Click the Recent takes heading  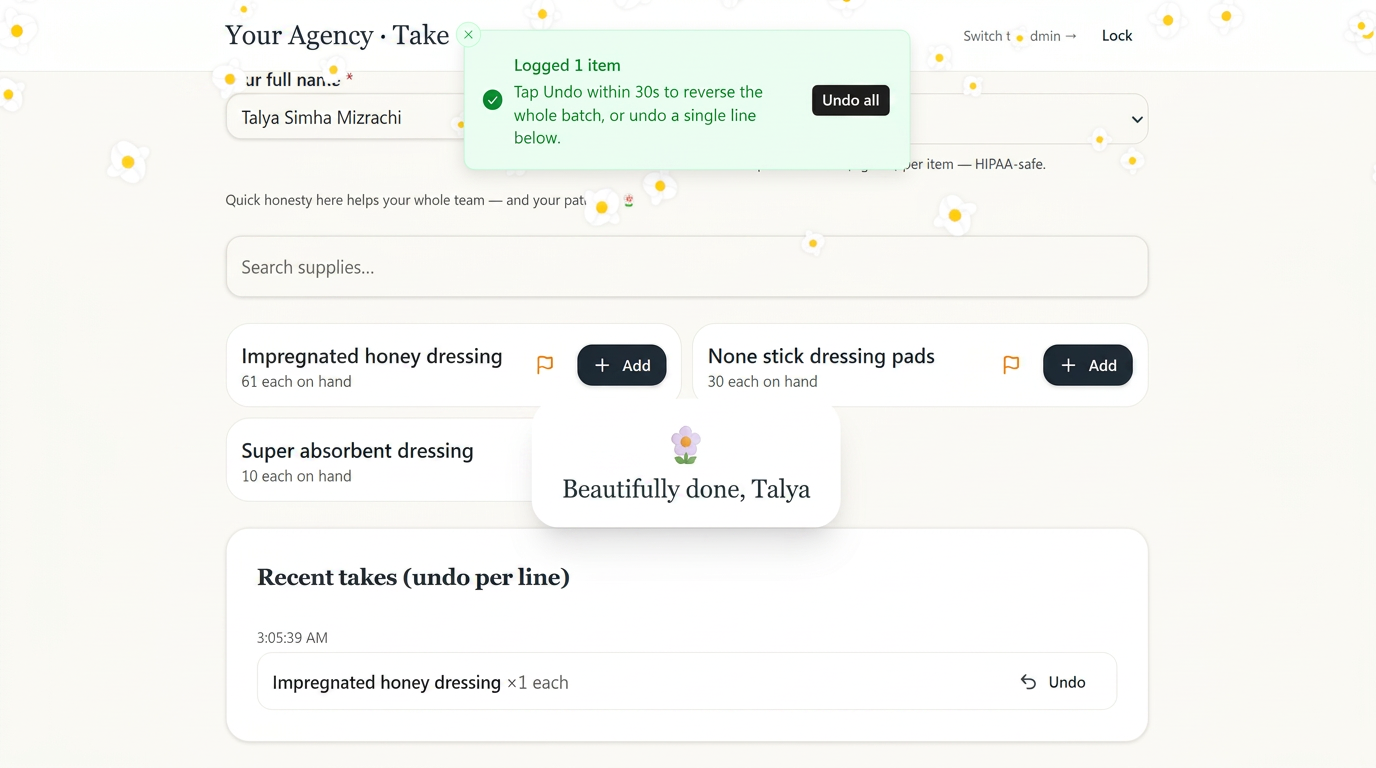click(x=413, y=577)
